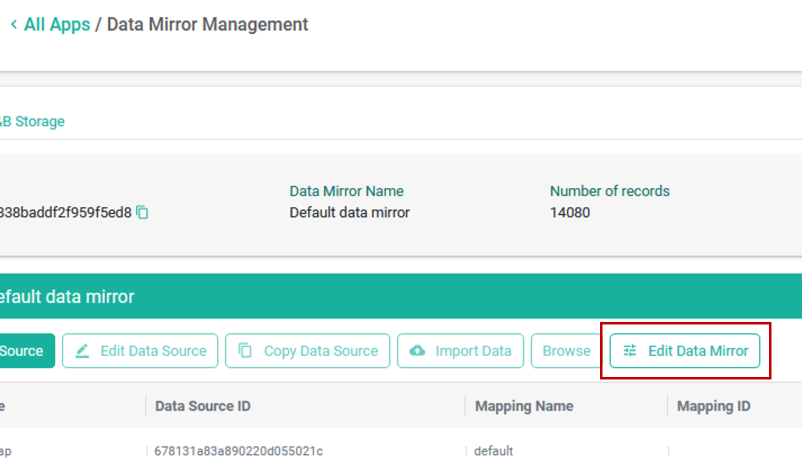
Task: Click the default mapping name cell
Action: tap(493, 451)
